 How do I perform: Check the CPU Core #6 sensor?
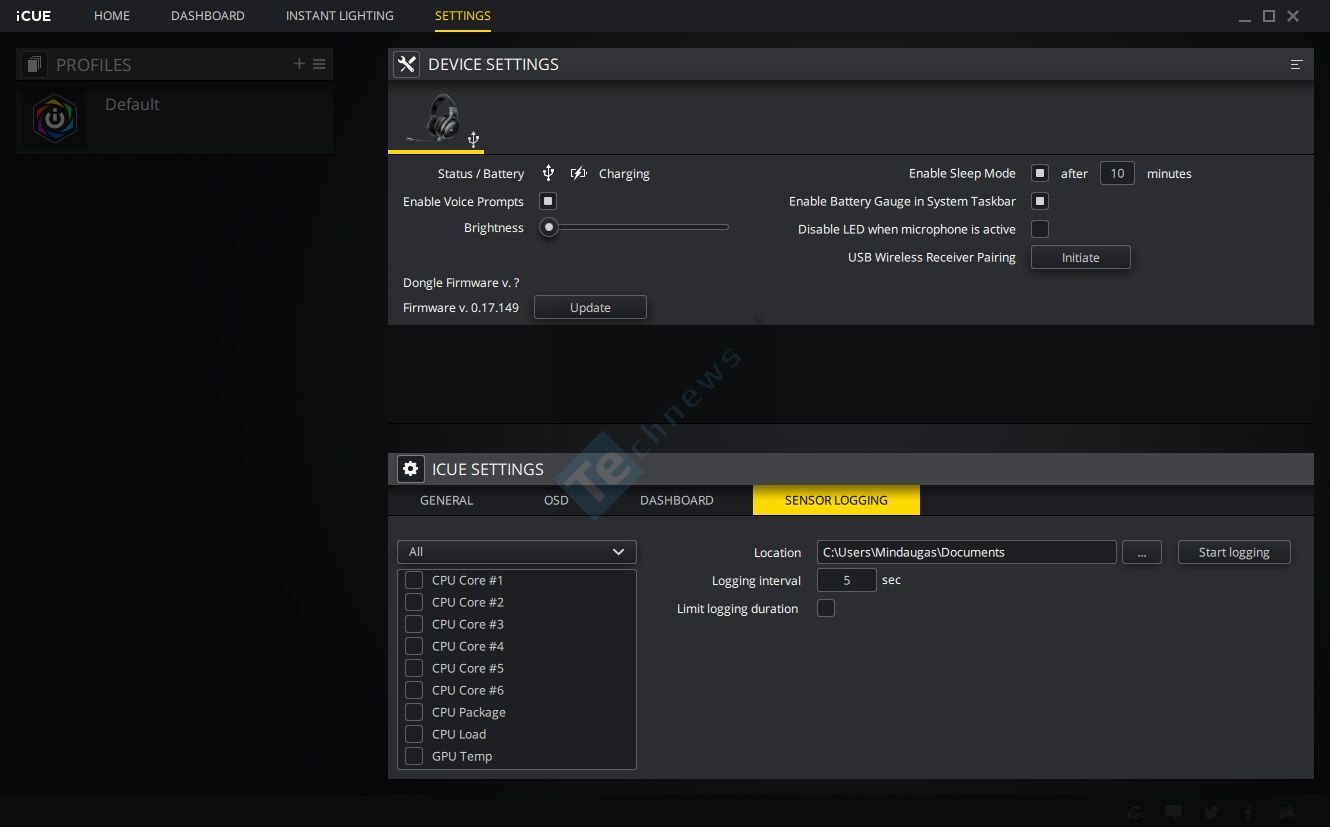coord(414,690)
